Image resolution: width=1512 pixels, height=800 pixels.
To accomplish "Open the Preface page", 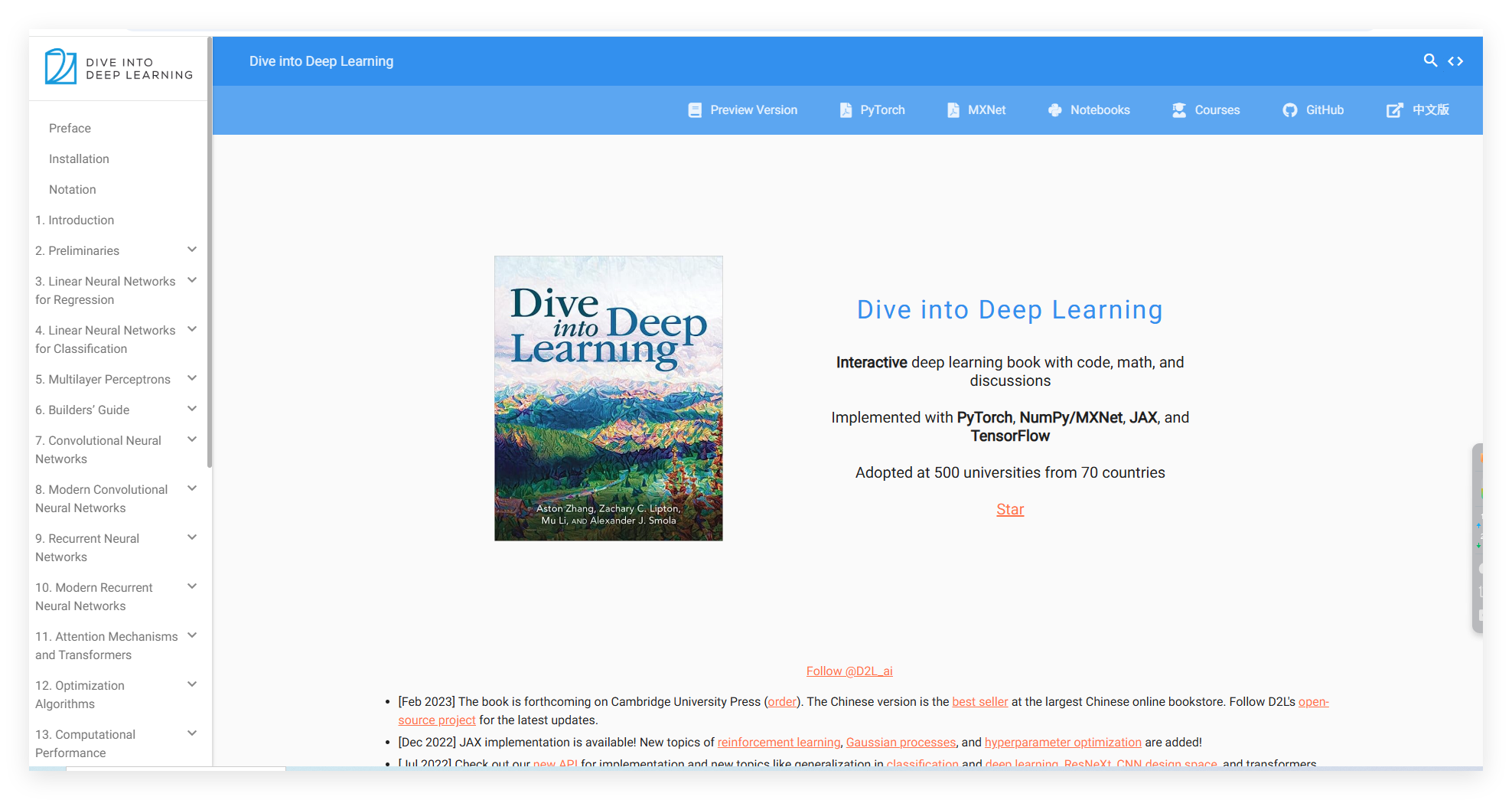I will click(x=70, y=128).
